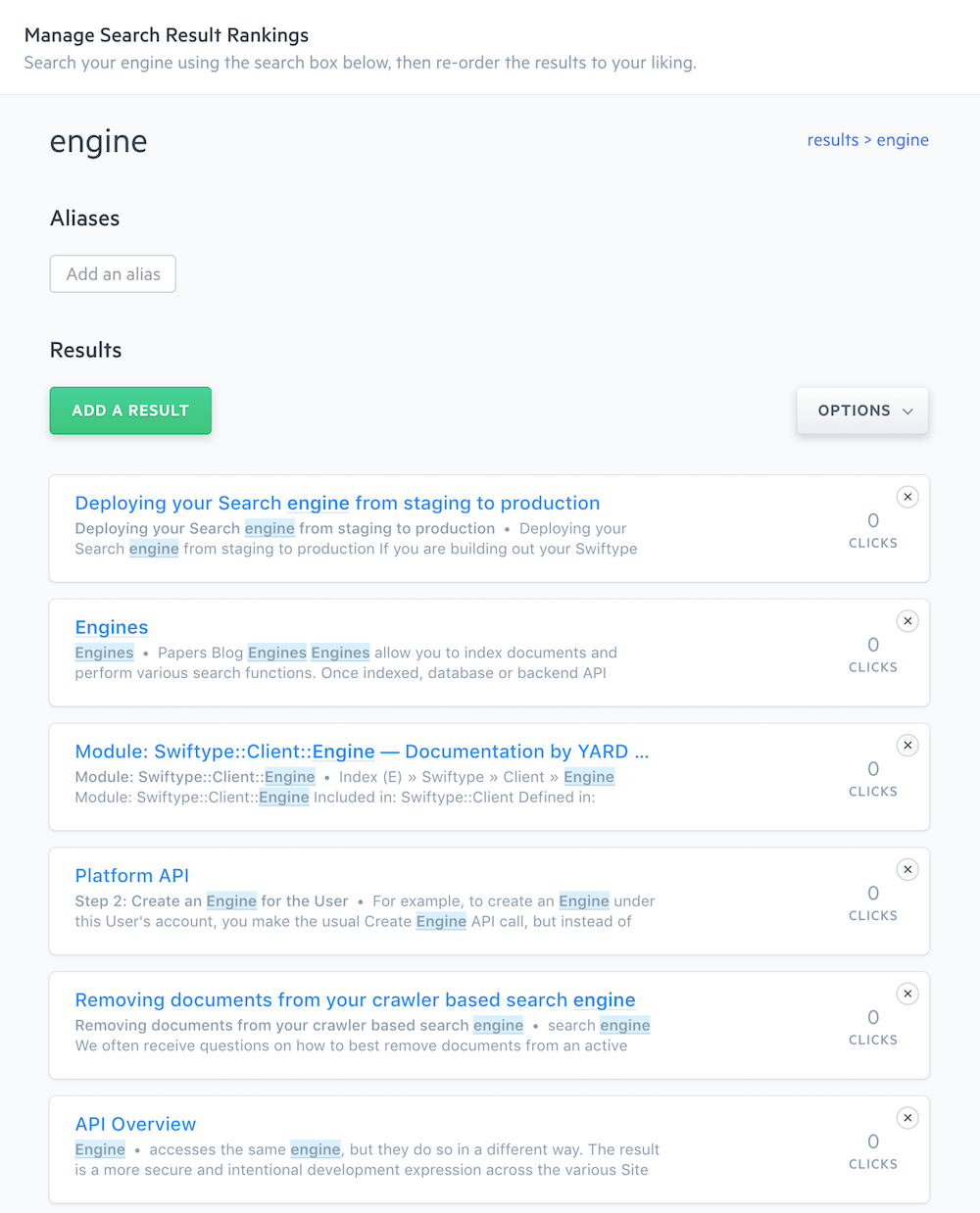This screenshot has height=1213, width=980.
Task: Open Removing documents from crawler result link
Action: click(356, 1000)
